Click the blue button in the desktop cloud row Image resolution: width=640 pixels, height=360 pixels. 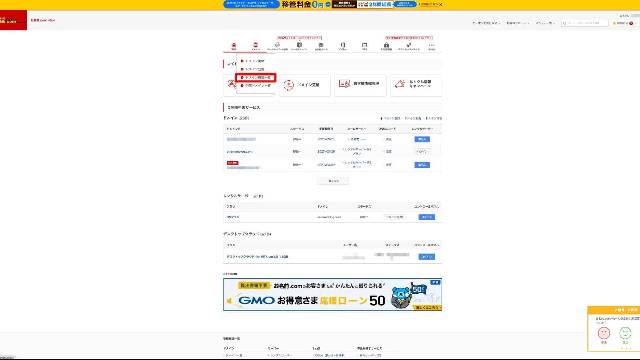pyautogui.click(x=427, y=257)
